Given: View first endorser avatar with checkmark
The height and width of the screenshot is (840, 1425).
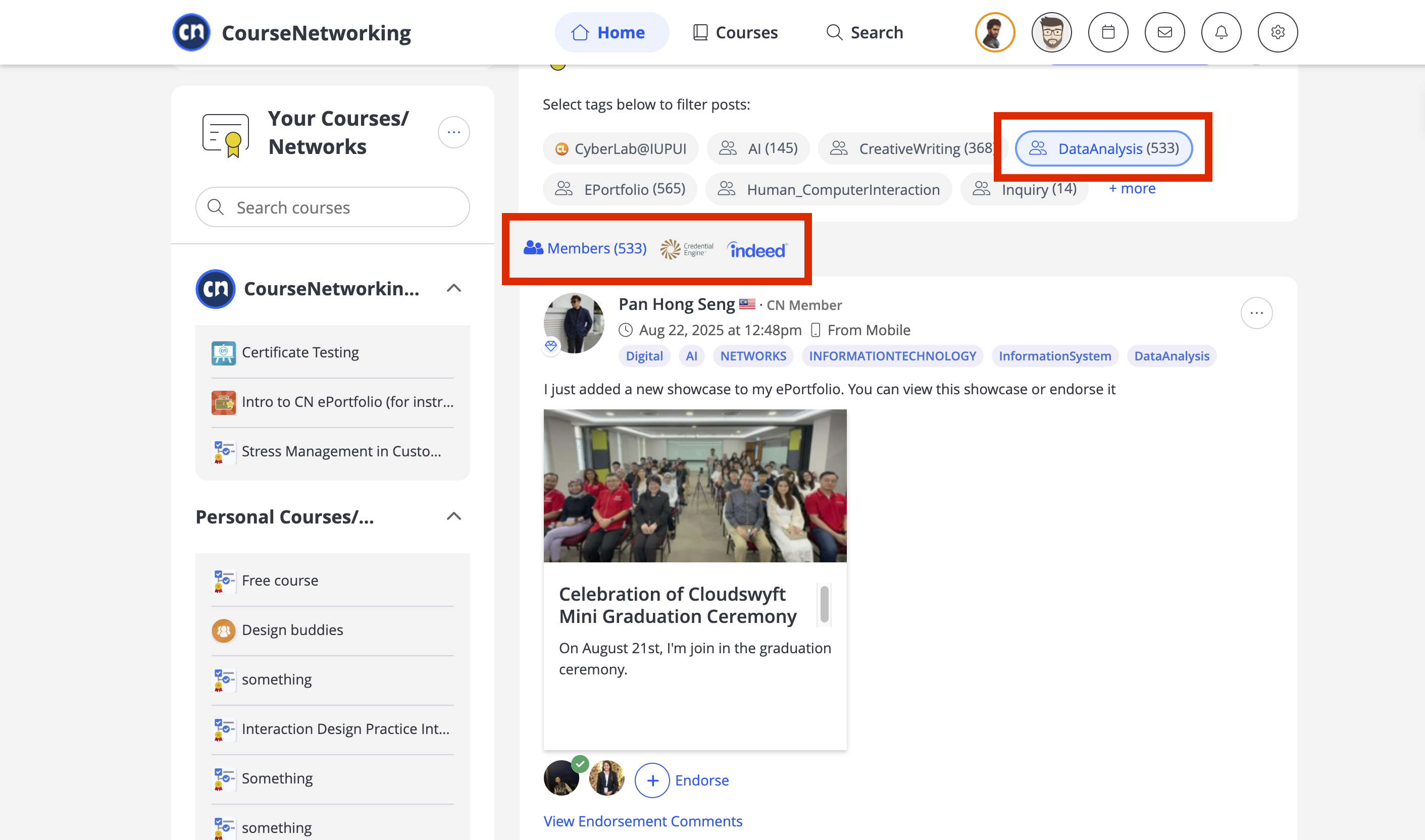Looking at the screenshot, I should click(562, 778).
